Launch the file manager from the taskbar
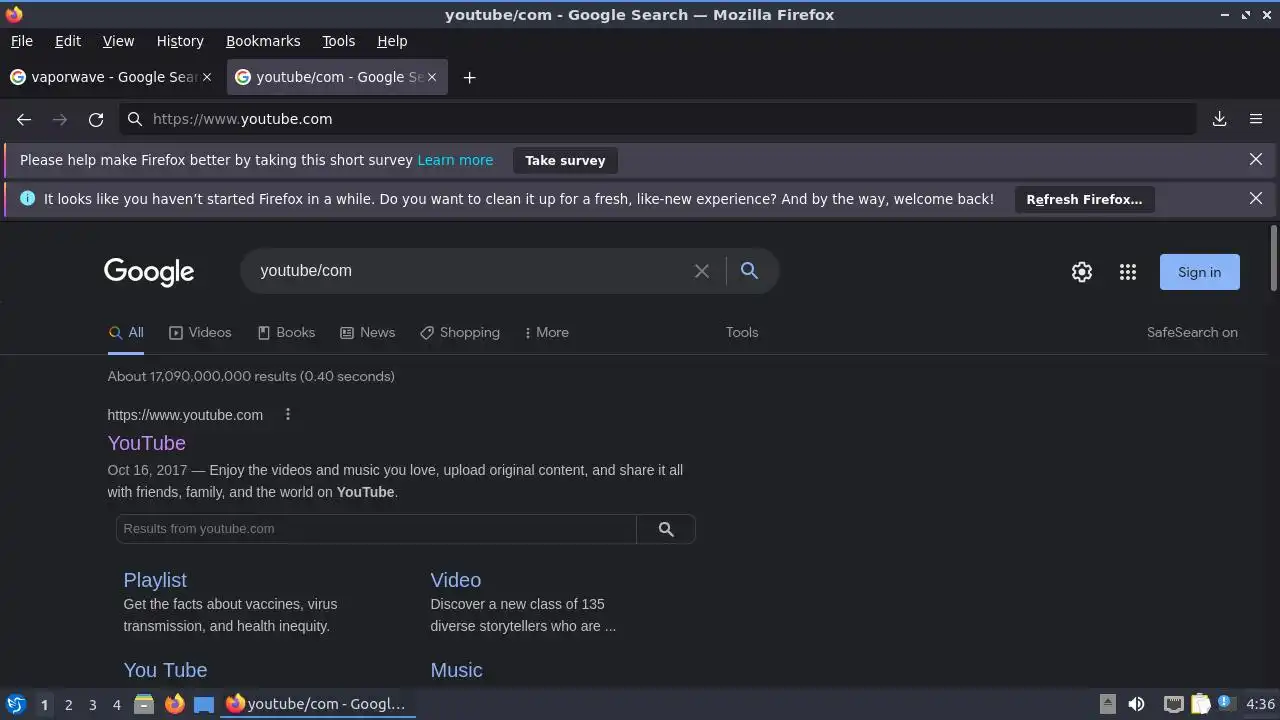Viewport: 1280px width, 720px height. coord(144,704)
